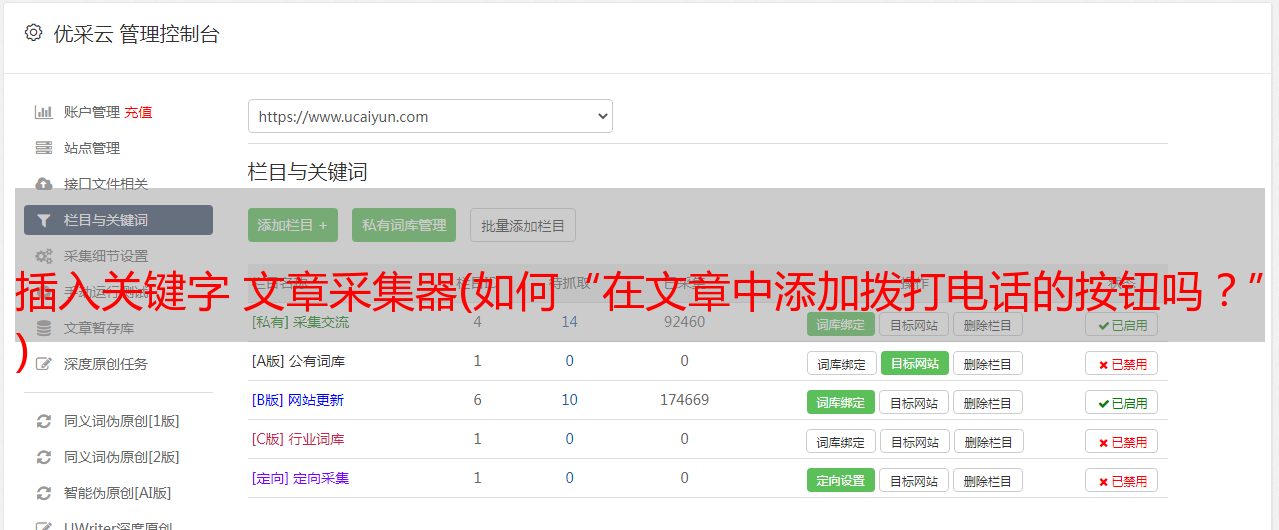Image resolution: width=1279 pixels, height=530 pixels.
Task: Click the refresh icon for 智能伪原创[AI版]
Action: point(43,493)
